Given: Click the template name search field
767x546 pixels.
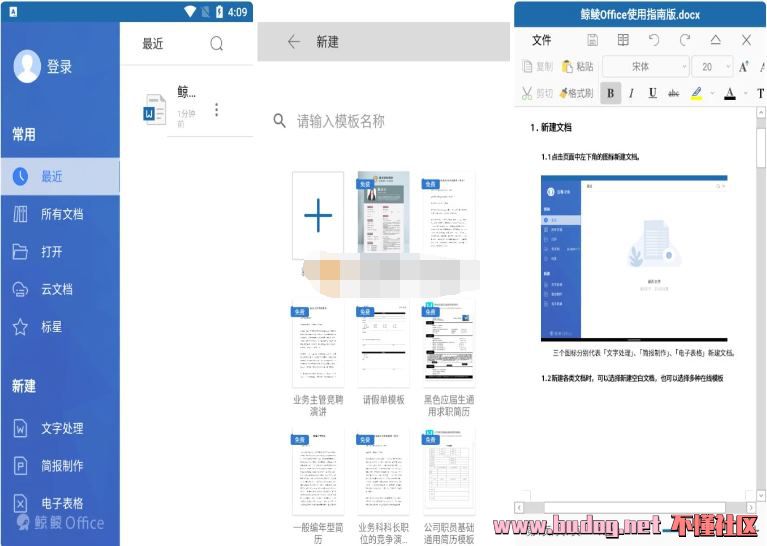Looking at the screenshot, I should point(340,121).
